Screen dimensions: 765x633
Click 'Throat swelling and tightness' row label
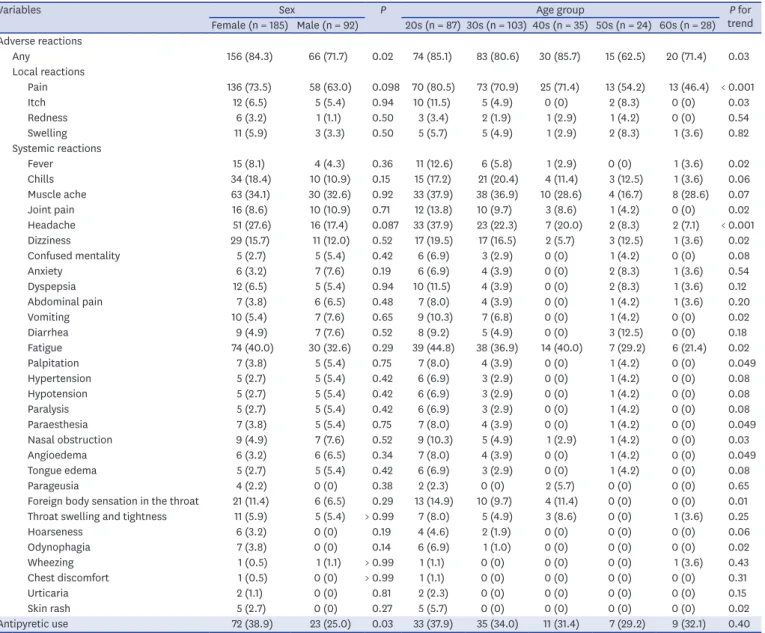pos(97,516)
